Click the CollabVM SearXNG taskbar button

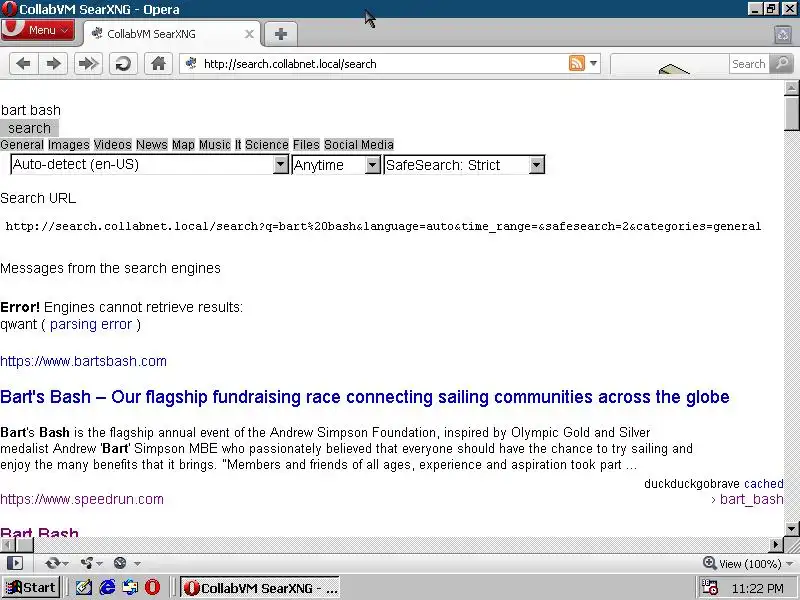click(x=260, y=588)
